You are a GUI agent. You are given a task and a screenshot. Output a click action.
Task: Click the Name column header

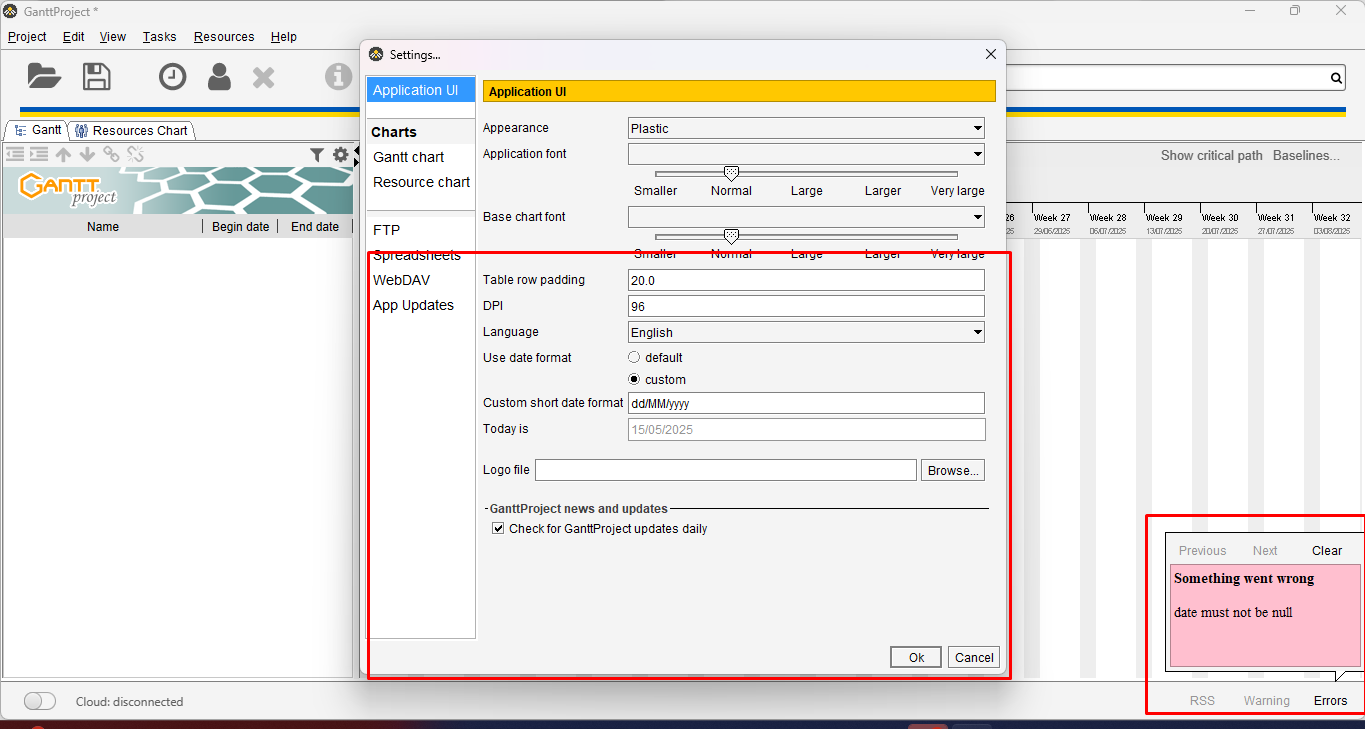103,227
